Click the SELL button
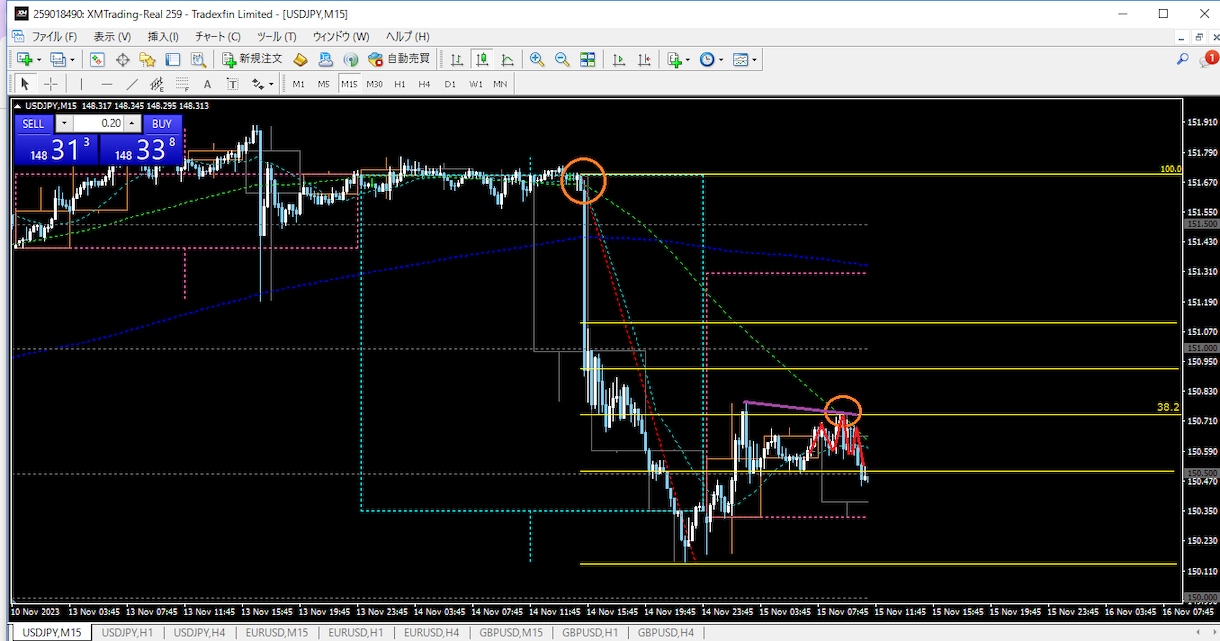 pyautogui.click(x=33, y=124)
